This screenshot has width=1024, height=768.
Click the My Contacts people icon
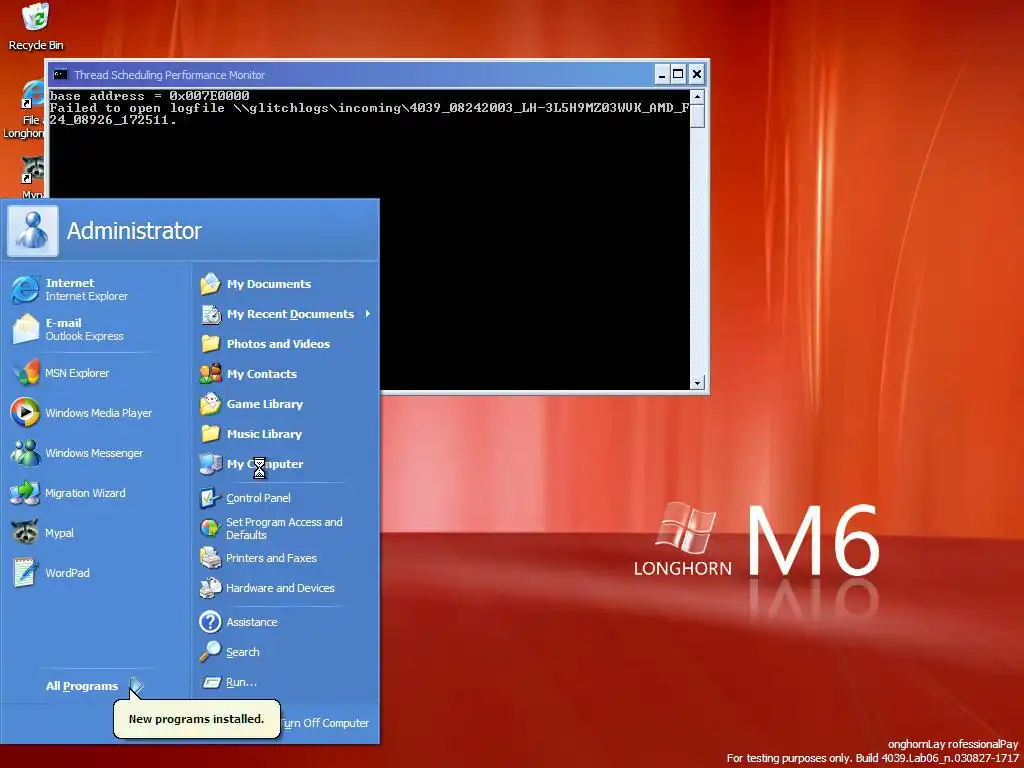click(x=210, y=374)
